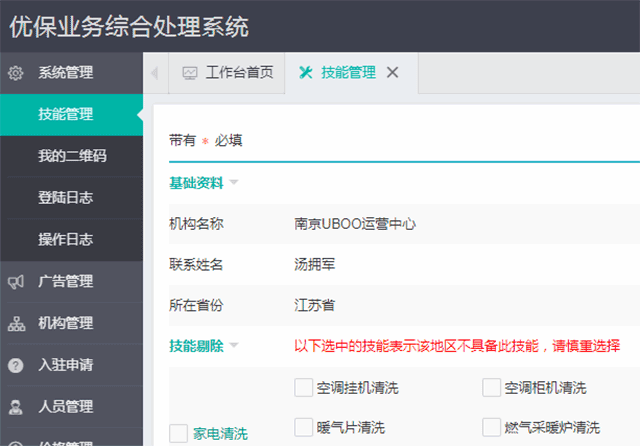
Task: Open 我的二维码 in the sidebar
Action: (72, 156)
